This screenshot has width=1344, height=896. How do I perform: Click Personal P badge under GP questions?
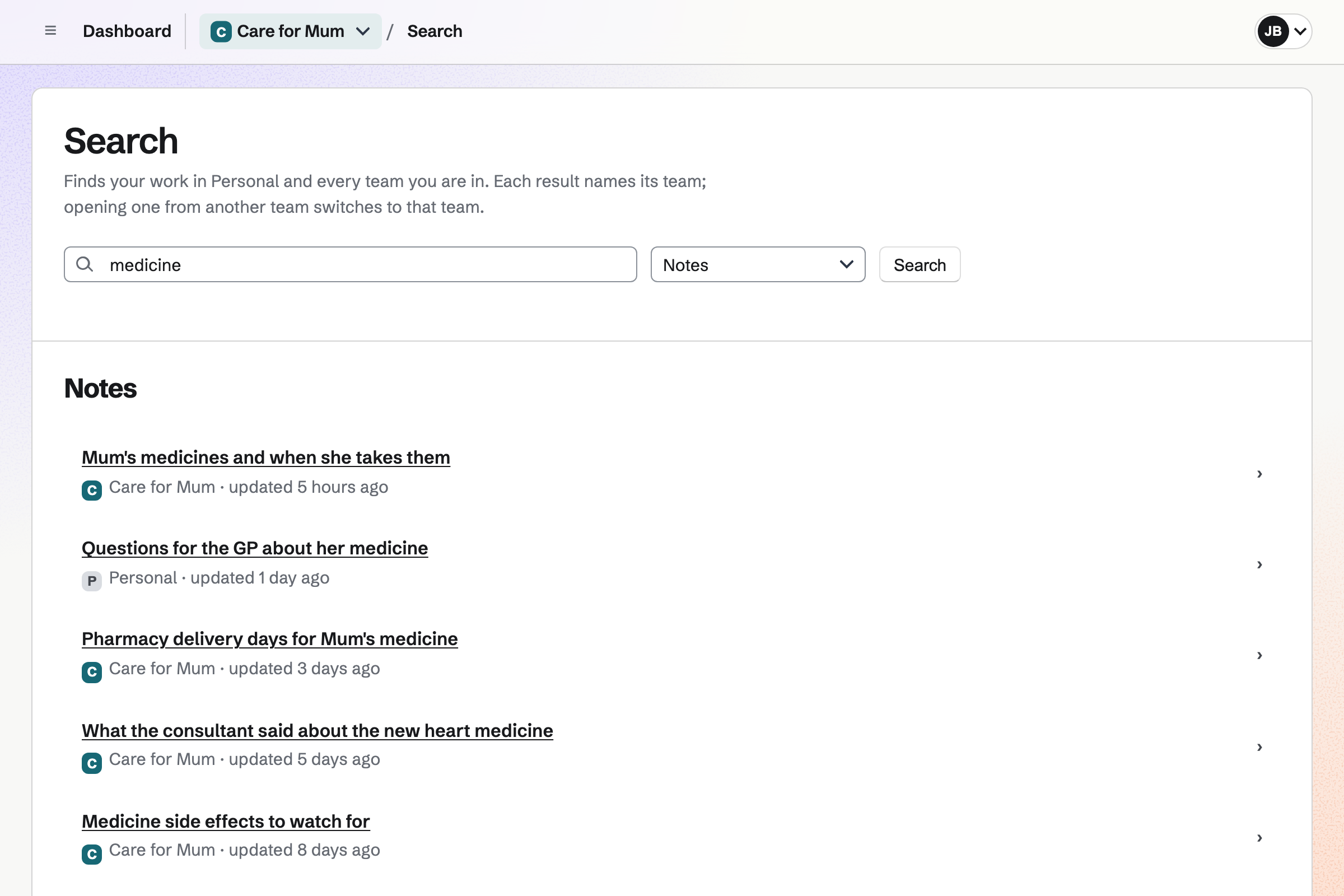(92, 581)
